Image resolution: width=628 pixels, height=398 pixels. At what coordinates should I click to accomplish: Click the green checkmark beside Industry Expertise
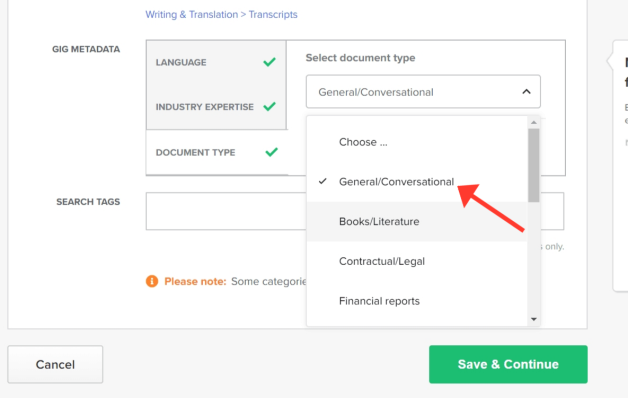tap(269, 107)
